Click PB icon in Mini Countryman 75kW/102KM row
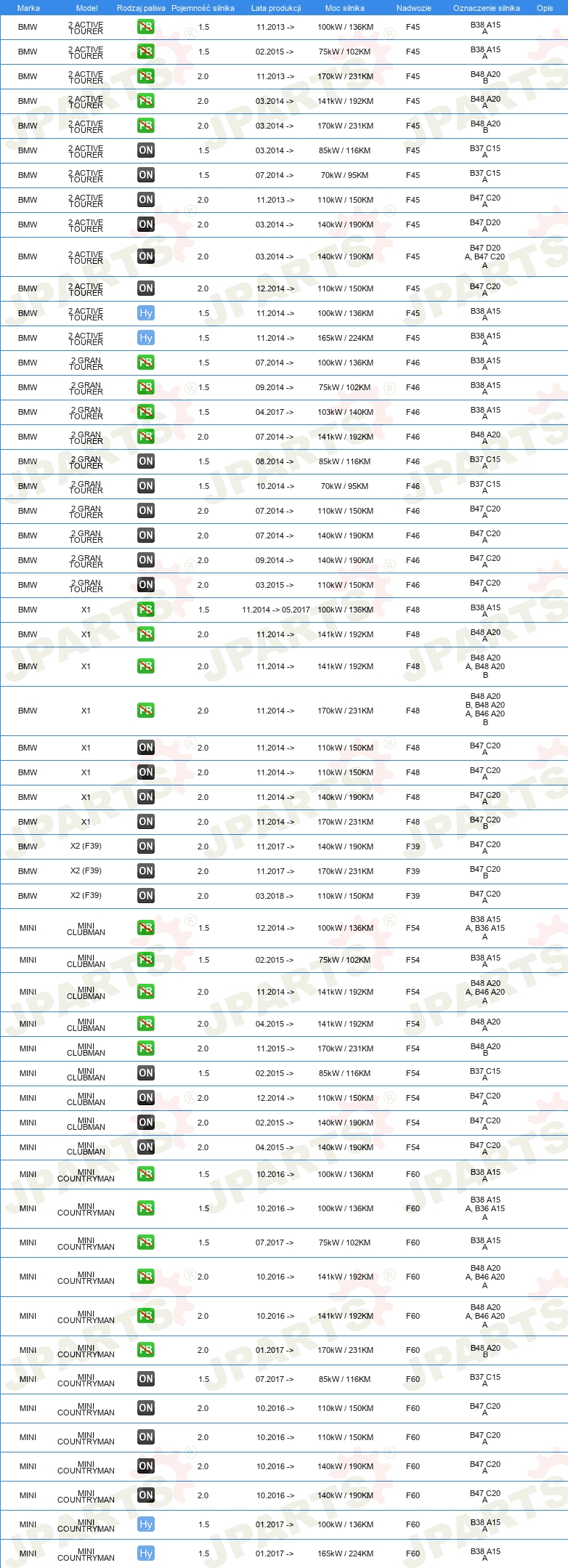The image size is (568, 1568). tap(146, 1242)
